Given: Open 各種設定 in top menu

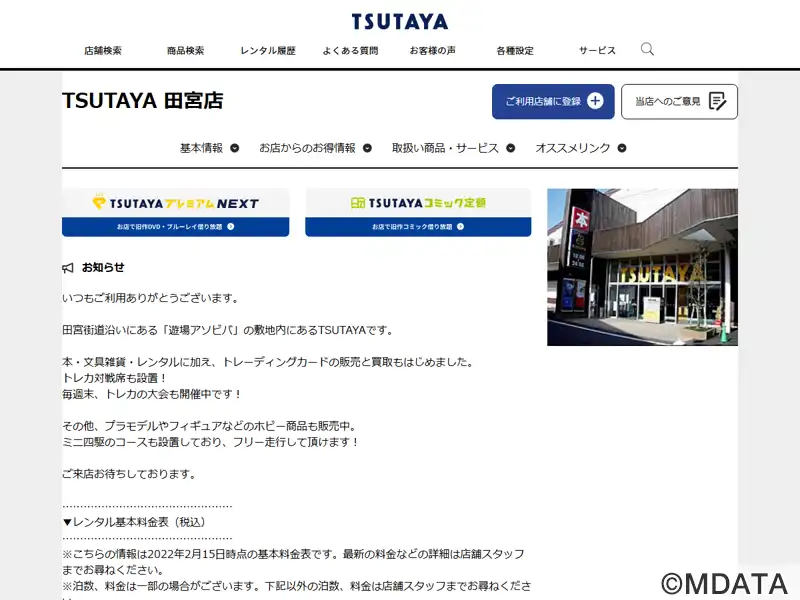Looking at the screenshot, I should (x=515, y=51).
